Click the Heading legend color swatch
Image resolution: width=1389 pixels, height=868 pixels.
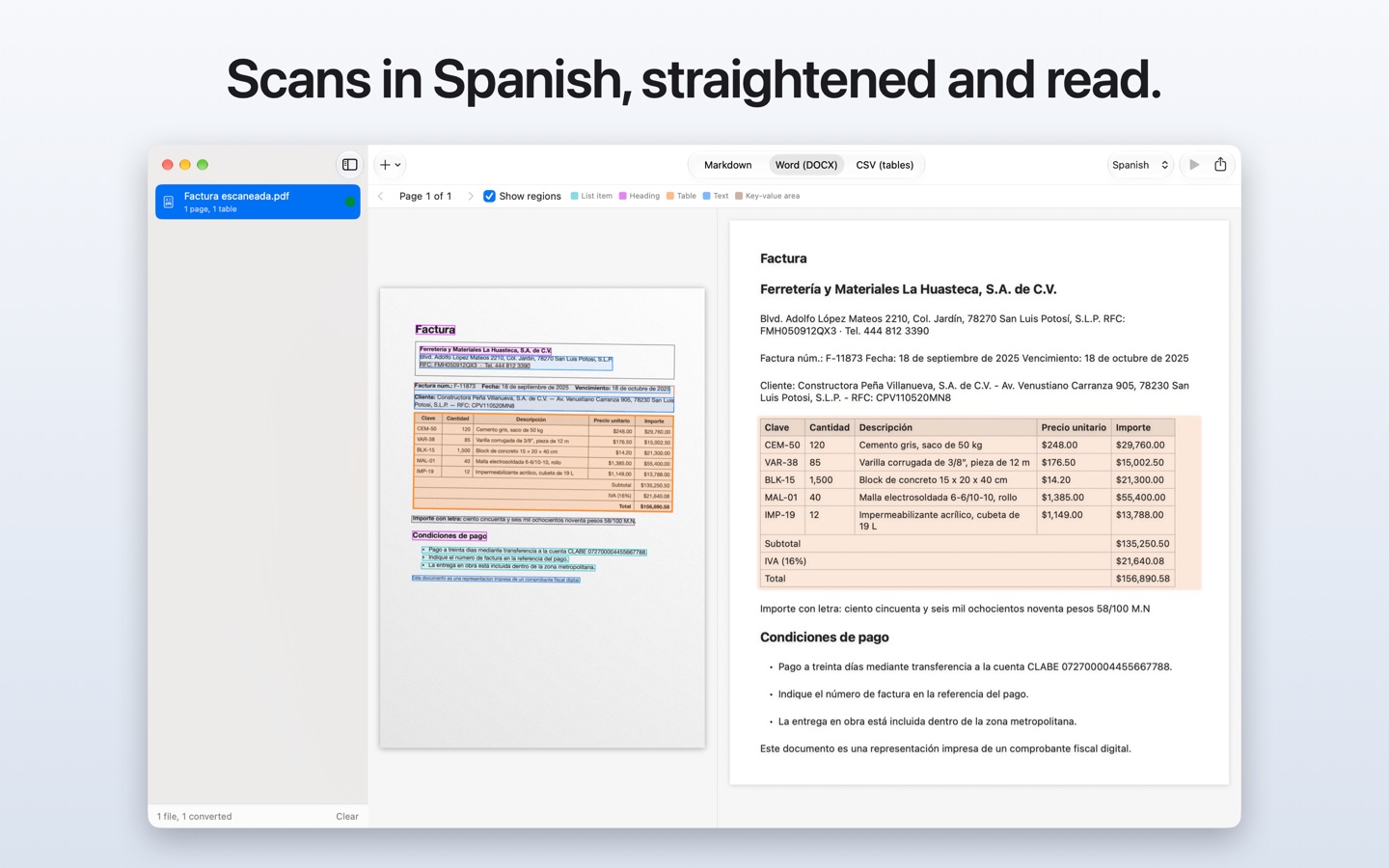tap(623, 196)
